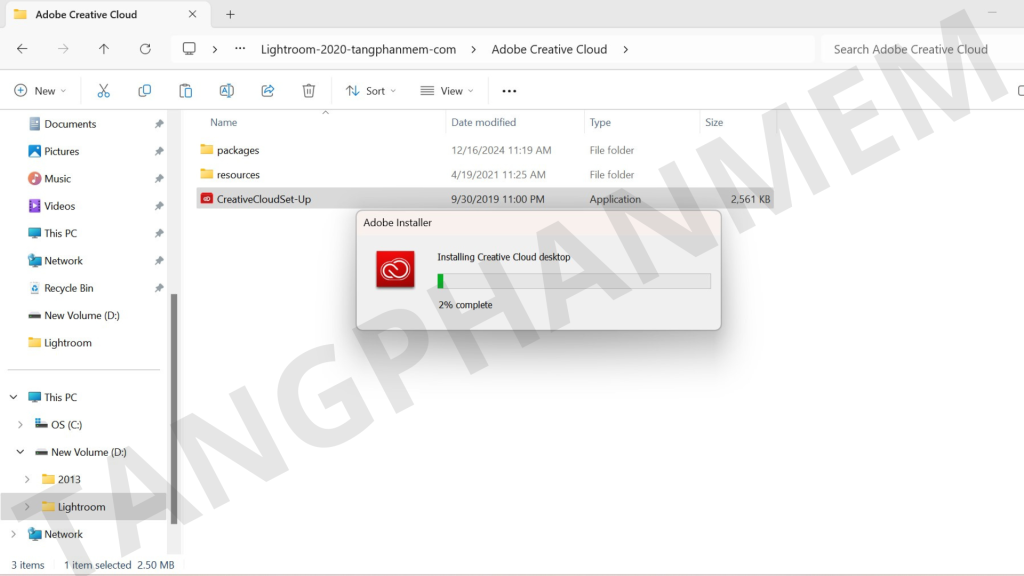
Task: Close the Adobe Creative Cloud tab
Action: point(192,14)
